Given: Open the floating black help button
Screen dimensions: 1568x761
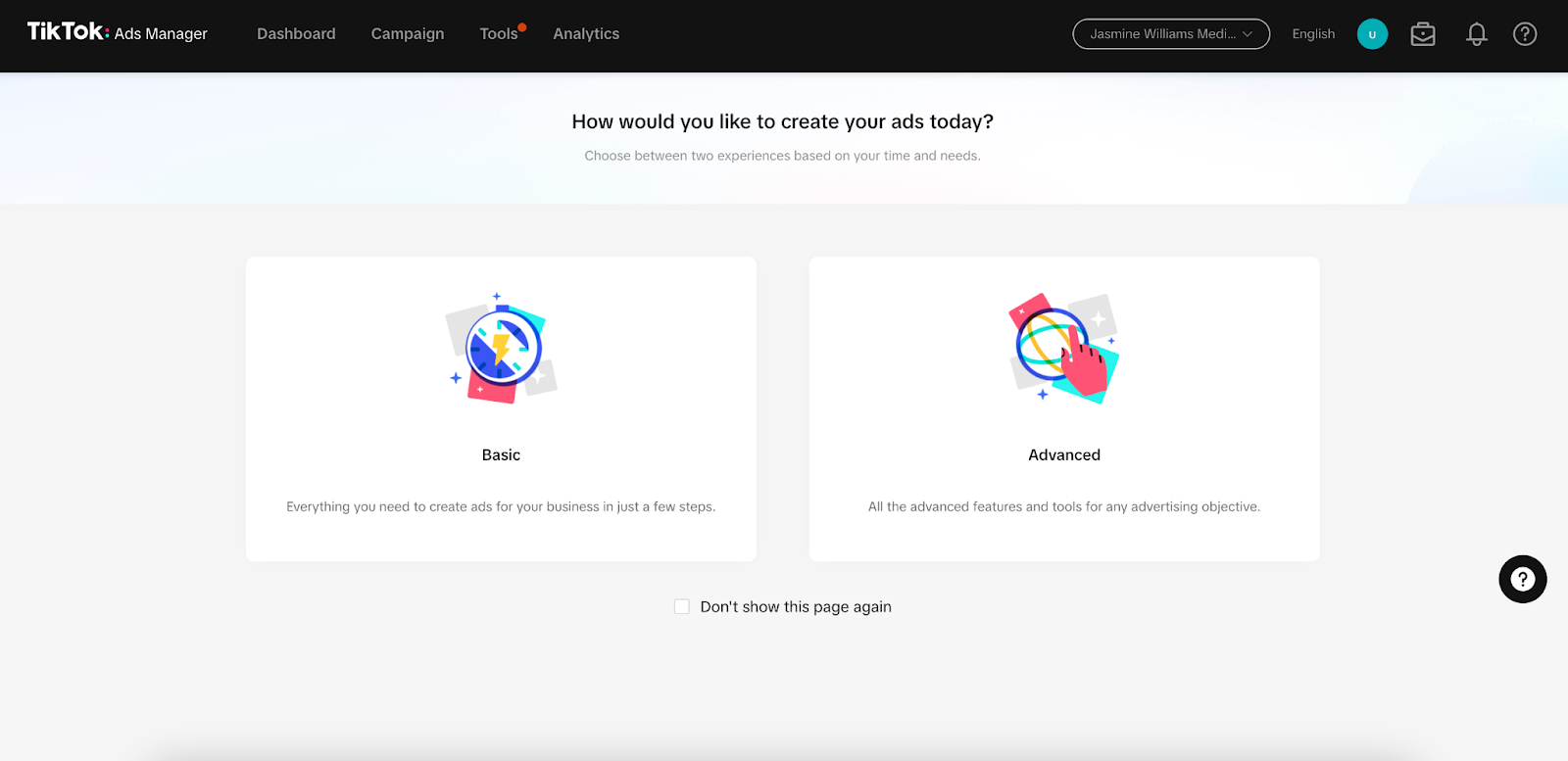Looking at the screenshot, I should click(1523, 579).
